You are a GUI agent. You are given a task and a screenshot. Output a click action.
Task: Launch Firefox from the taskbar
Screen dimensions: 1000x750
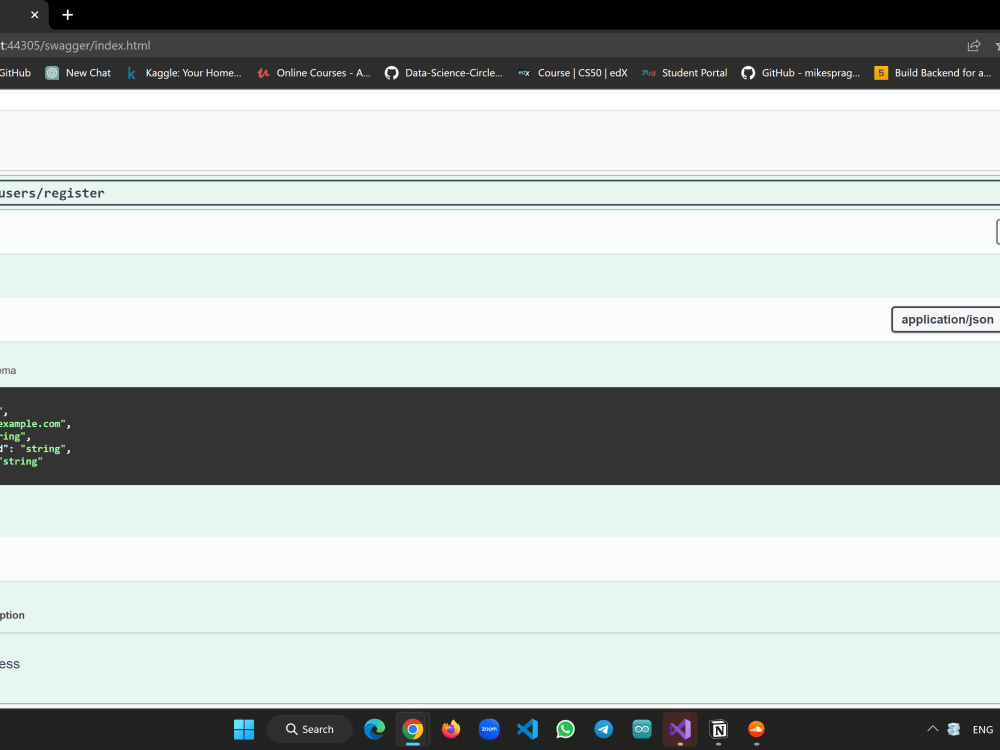[x=451, y=729]
